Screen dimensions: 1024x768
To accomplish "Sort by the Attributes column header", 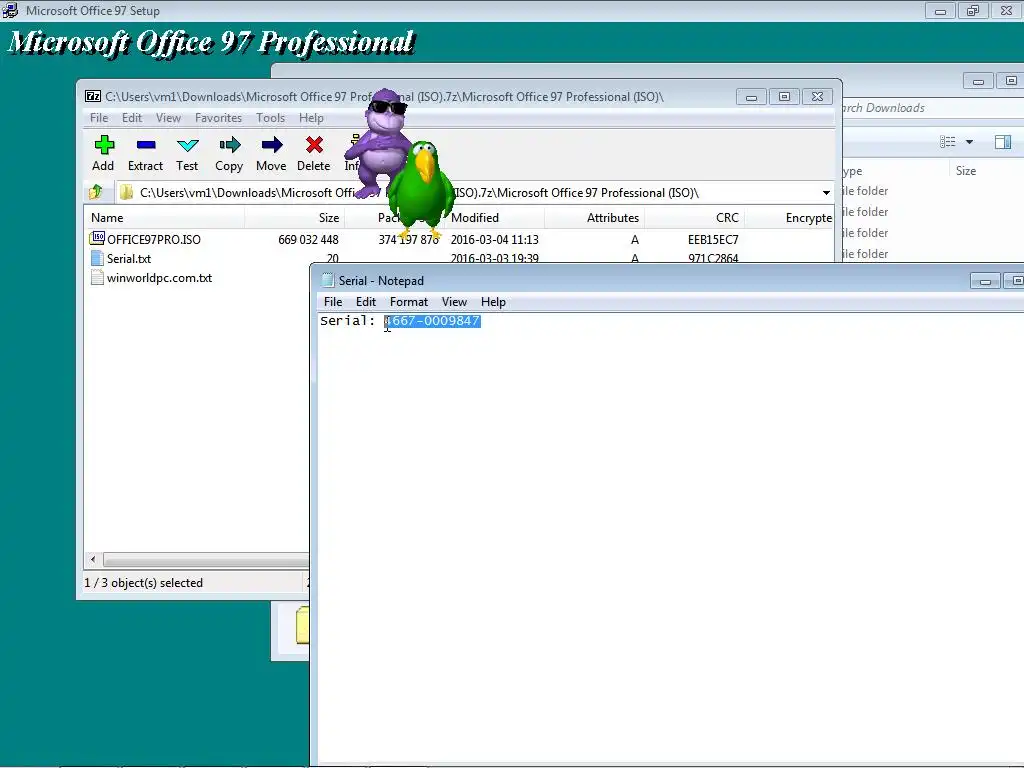I will point(594,217).
